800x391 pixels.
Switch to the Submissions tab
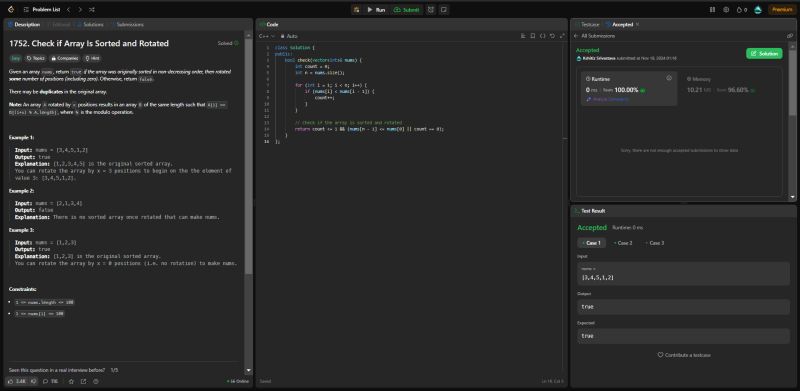pos(127,25)
